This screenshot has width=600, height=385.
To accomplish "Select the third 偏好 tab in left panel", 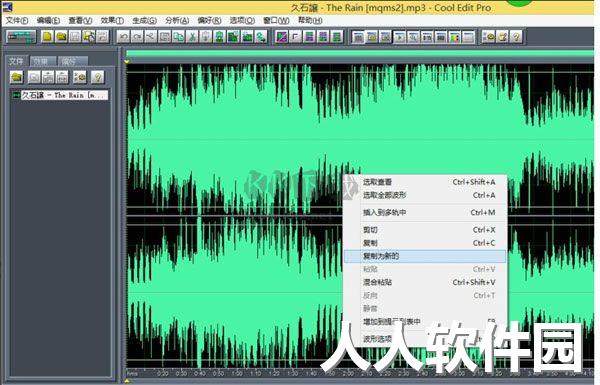I will pyautogui.click(x=72, y=61).
